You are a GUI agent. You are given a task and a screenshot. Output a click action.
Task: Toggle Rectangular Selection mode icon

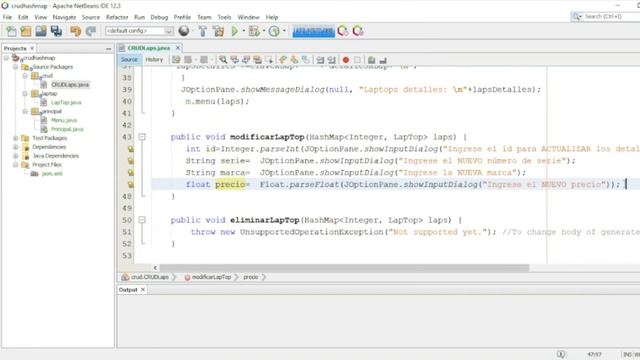pos(269,60)
